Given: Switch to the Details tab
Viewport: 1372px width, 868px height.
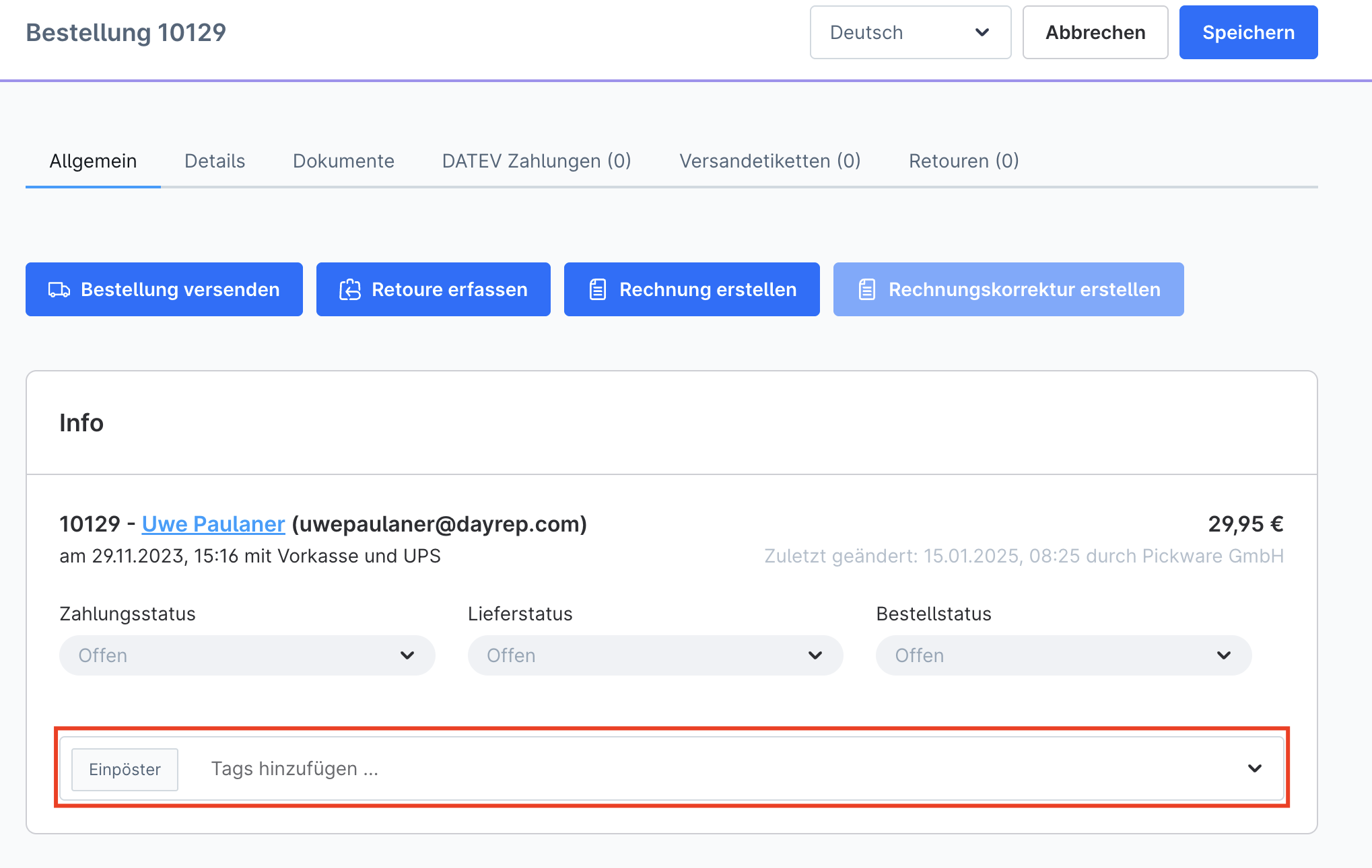Looking at the screenshot, I should tap(215, 161).
